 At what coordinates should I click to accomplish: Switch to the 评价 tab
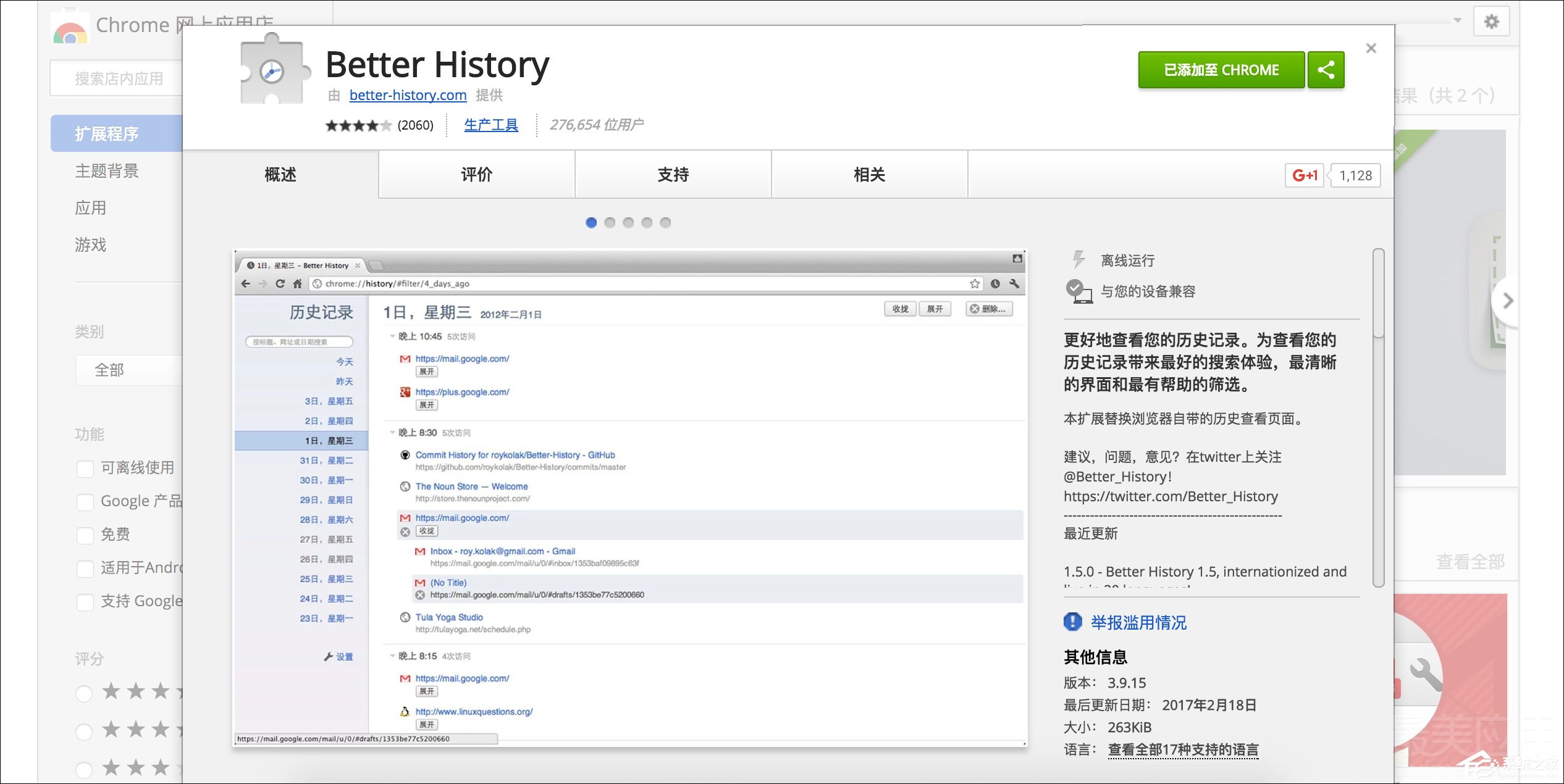[476, 175]
